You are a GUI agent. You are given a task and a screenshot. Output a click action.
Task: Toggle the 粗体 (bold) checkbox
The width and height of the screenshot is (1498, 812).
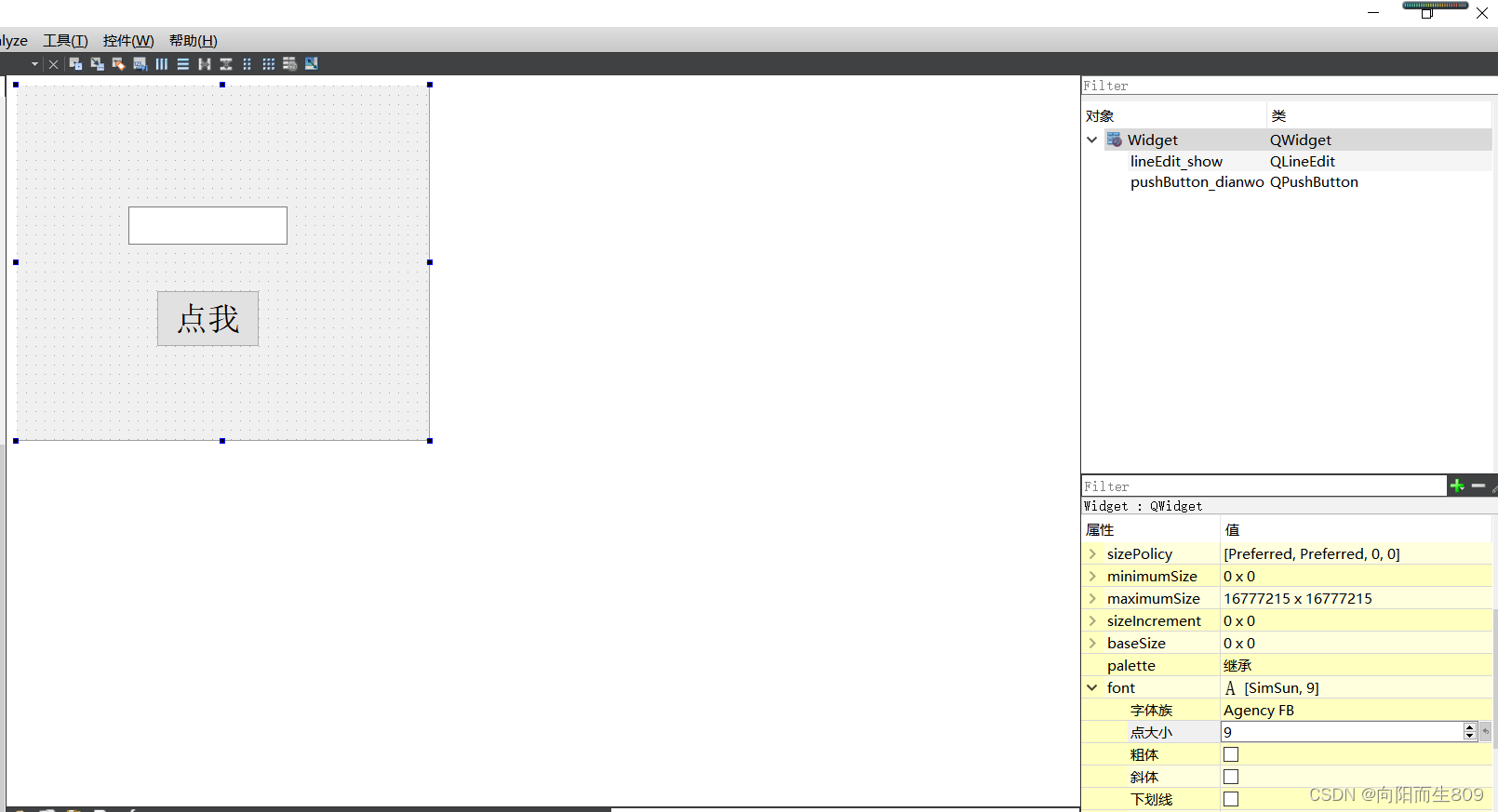[1231, 754]
